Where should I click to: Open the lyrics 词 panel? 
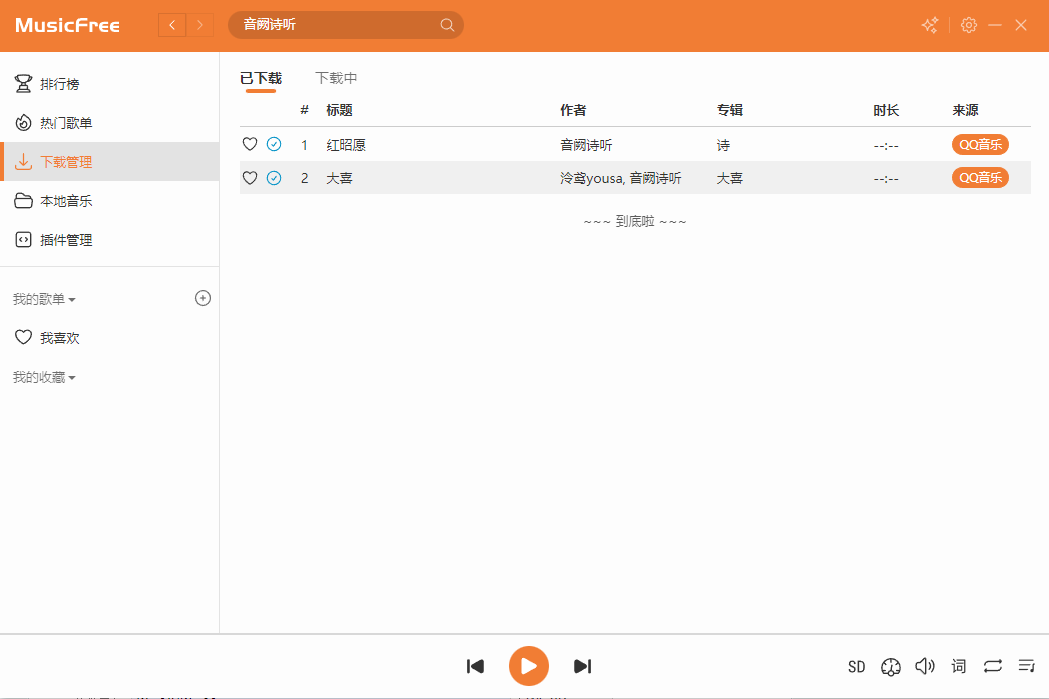pos(958,666)
